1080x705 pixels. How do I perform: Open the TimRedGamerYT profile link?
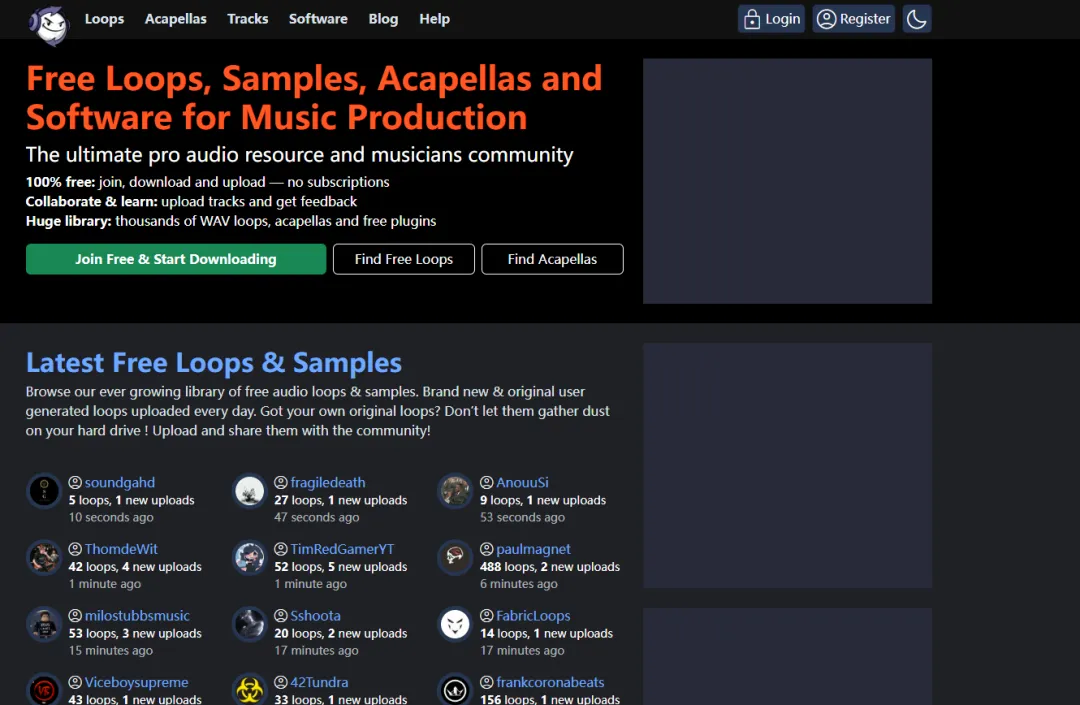point(342,549)
